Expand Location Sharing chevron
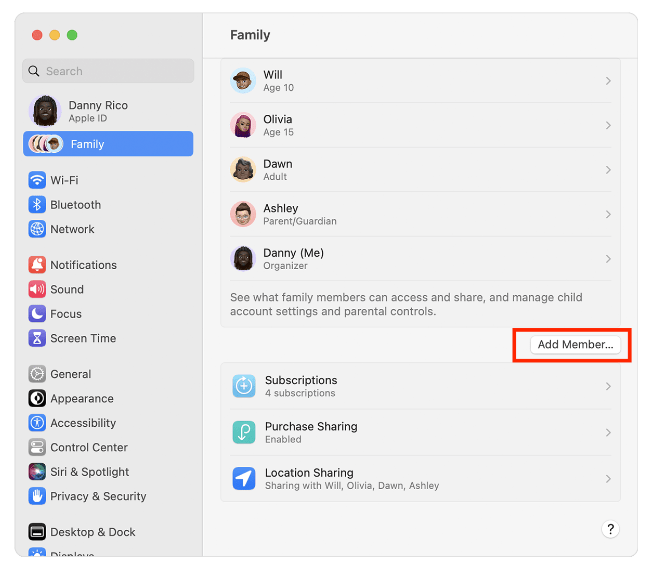This screenshot has width=651, height=570. (608, 479)
